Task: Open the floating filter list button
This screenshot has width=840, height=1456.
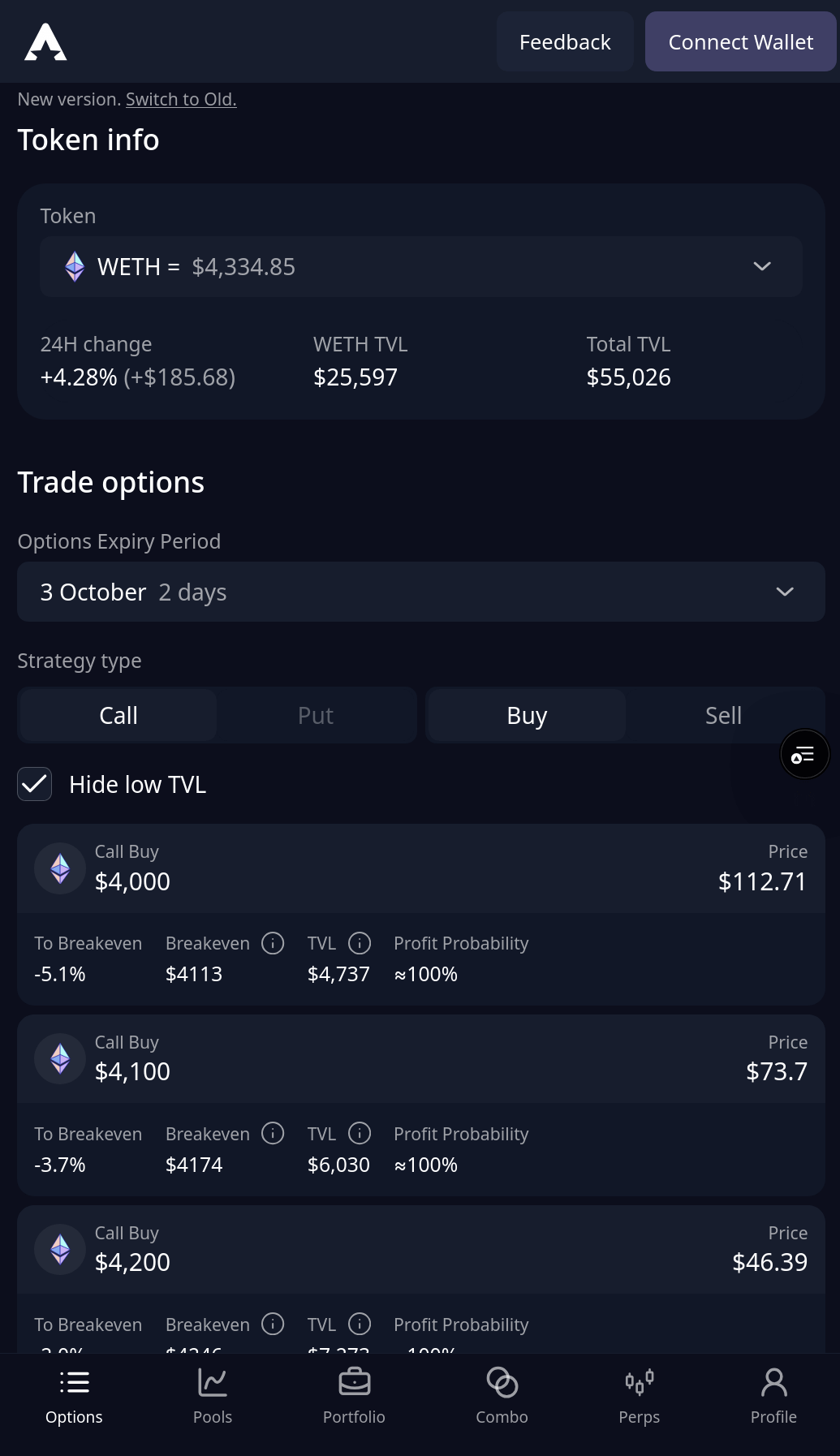Action: click(x=803, y=755)
